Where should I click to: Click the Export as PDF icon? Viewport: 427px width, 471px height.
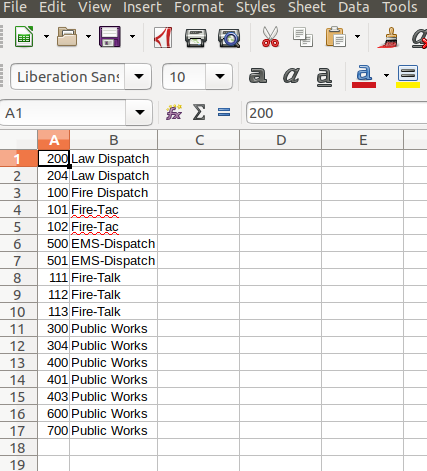click(x=163, y=37)
